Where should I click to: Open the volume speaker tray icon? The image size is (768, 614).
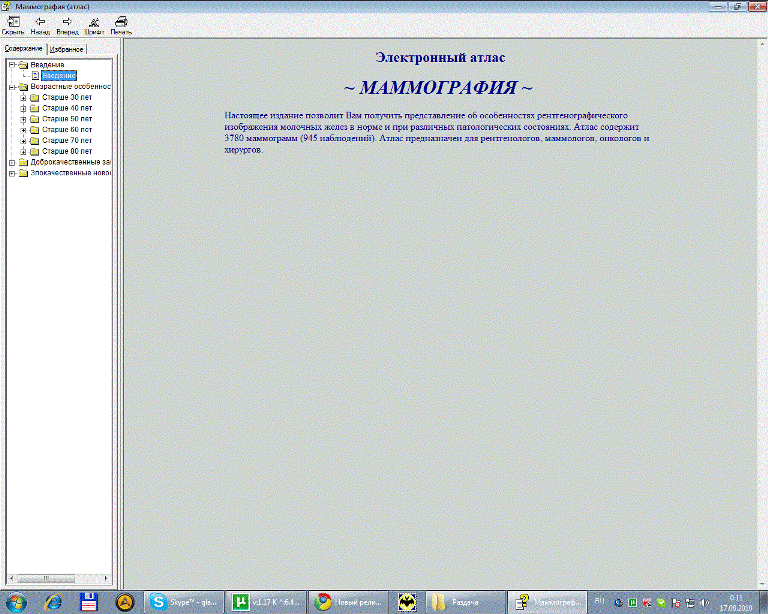pyautogui.click(x=704, y=603)
